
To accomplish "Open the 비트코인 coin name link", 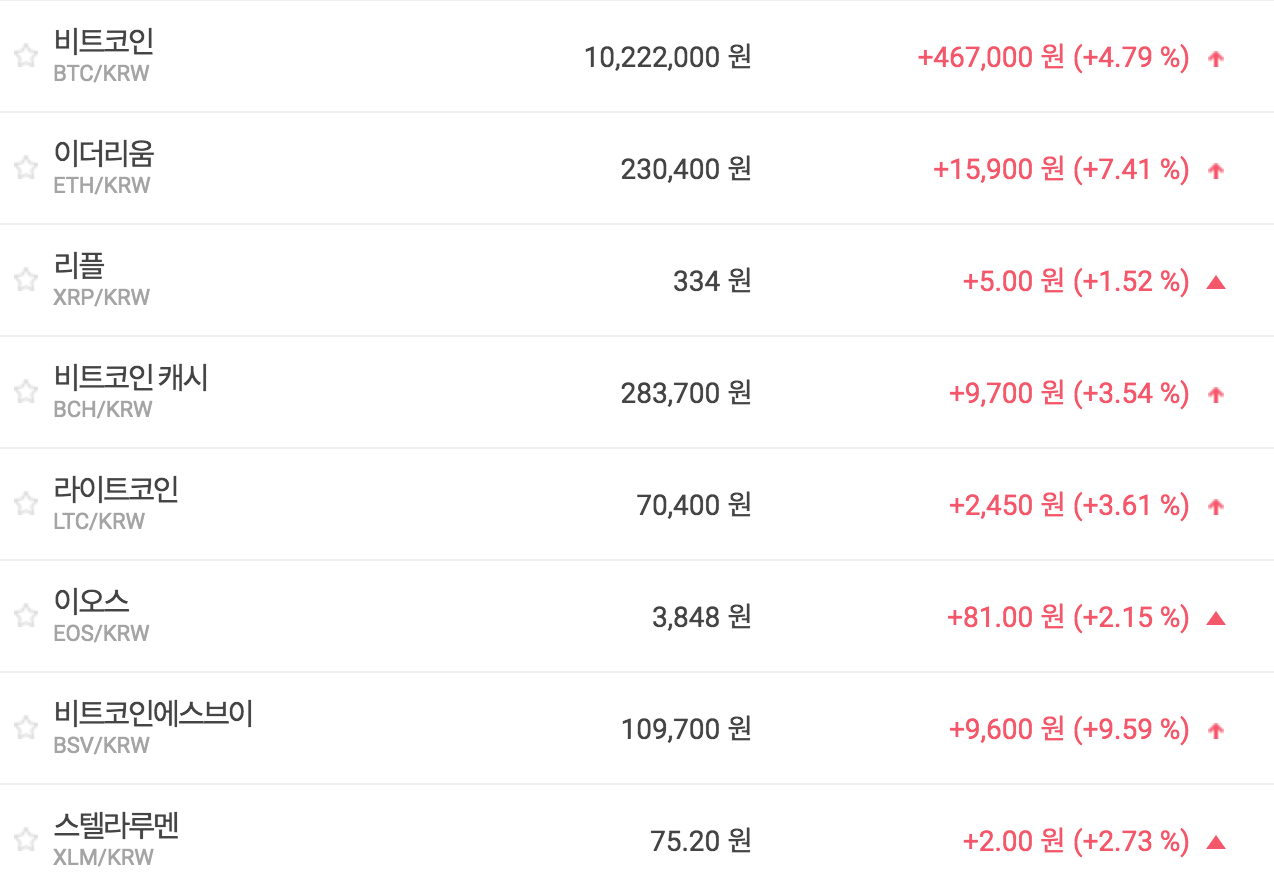I will [x=104, y=42].
